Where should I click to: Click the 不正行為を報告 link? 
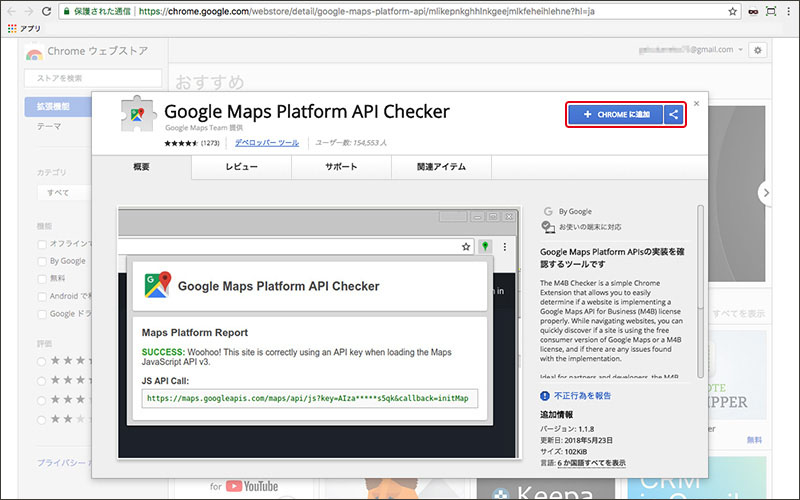pyautogui.click(x=582, y=395)
